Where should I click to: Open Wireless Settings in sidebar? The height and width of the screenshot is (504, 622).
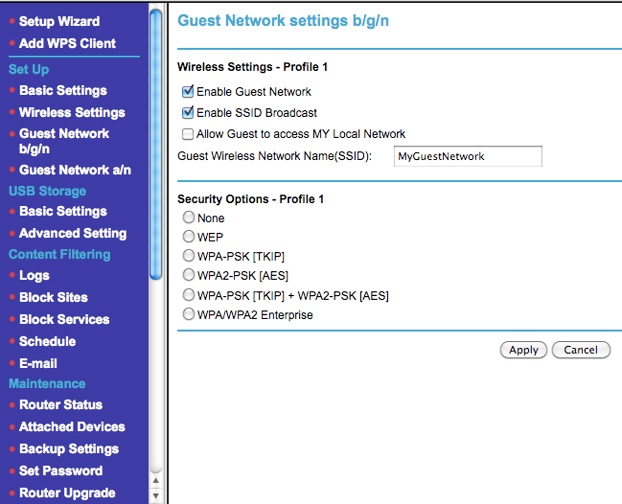pyautogui.click(x=72, y=113)
